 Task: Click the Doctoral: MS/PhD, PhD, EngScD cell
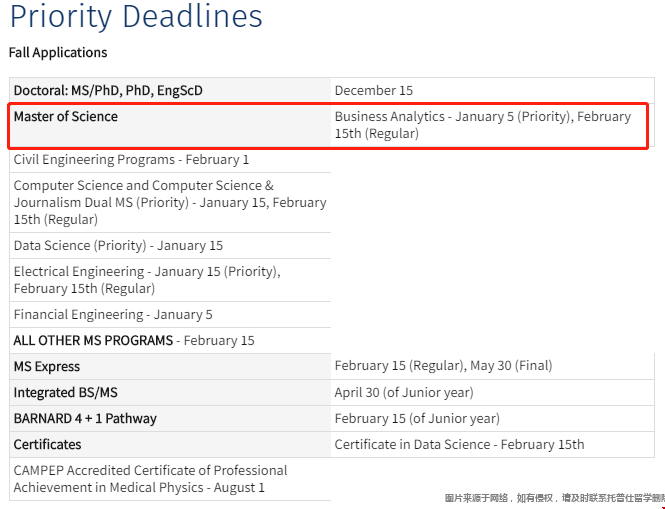pos(108,90)
